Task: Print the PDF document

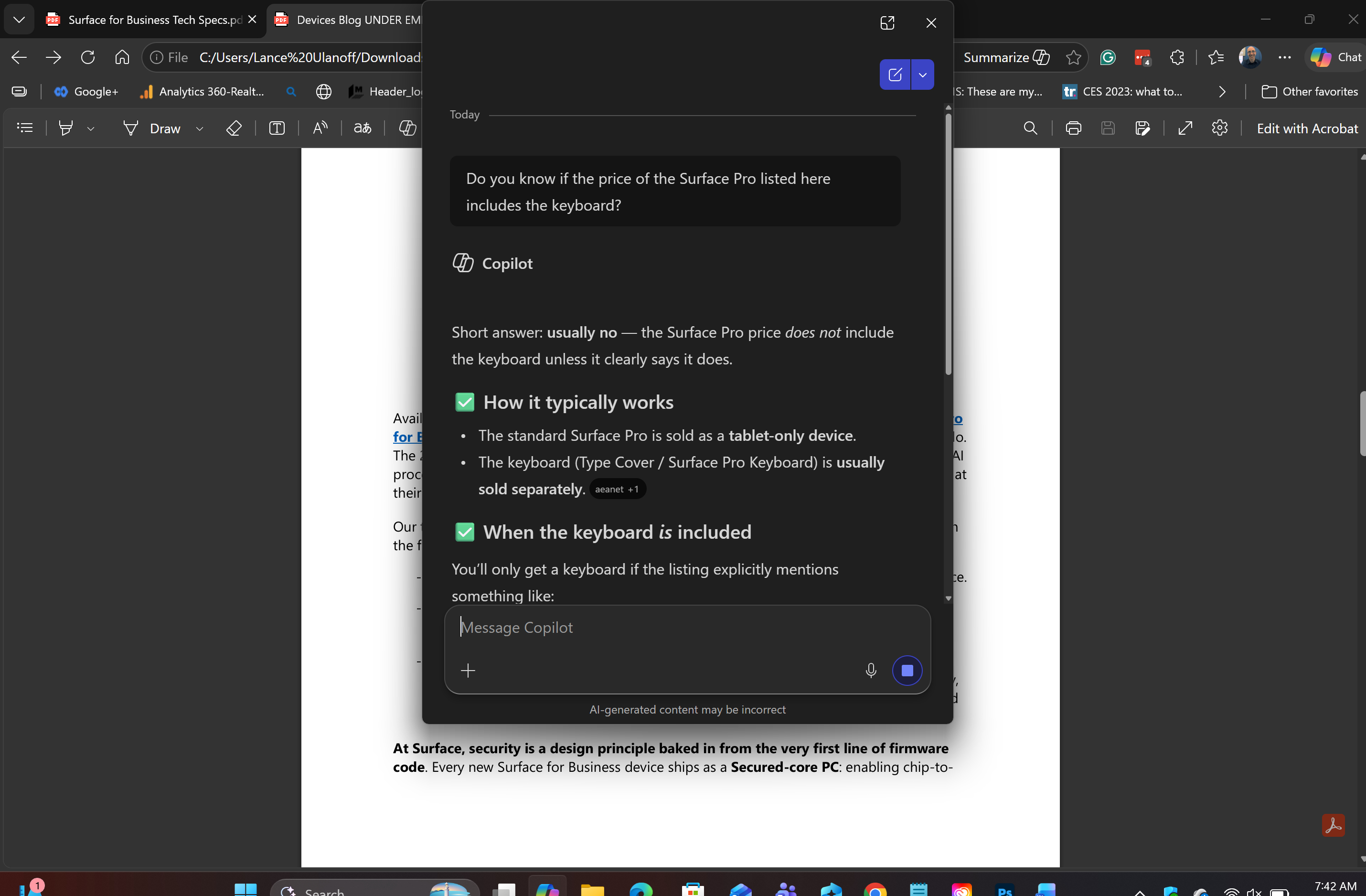Action: click(1073, 128)
